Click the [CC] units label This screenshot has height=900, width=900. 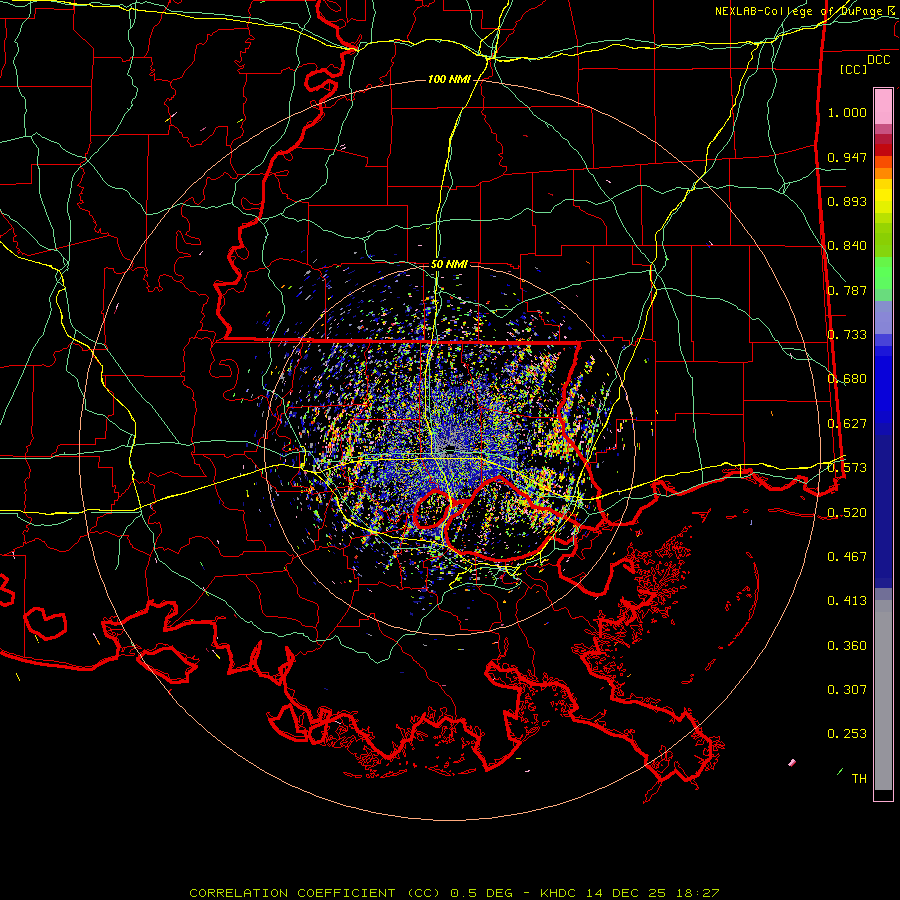tap(853, 69)
